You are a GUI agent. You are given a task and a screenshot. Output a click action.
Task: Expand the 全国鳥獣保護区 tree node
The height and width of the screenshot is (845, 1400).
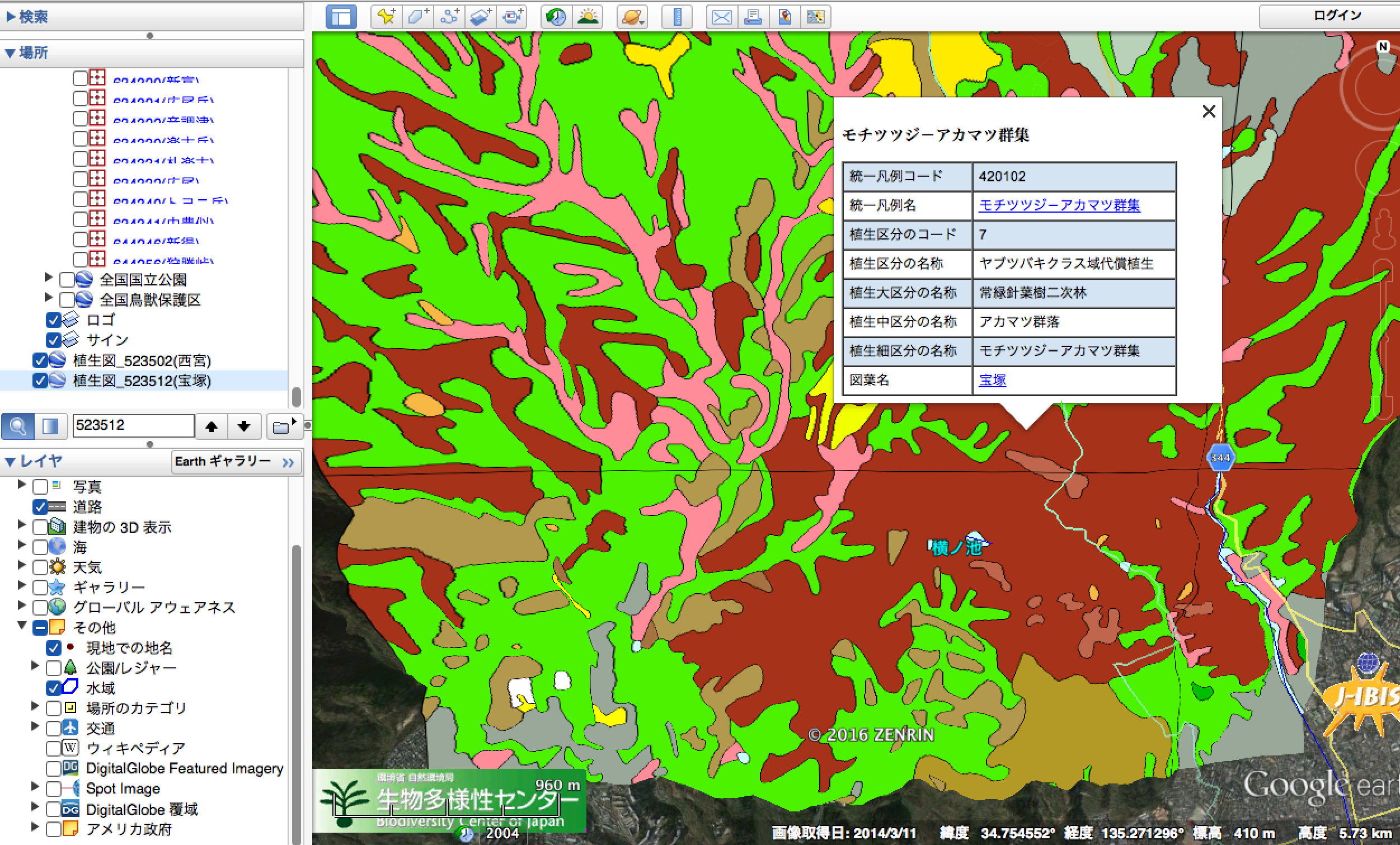[x=48, y=297]
